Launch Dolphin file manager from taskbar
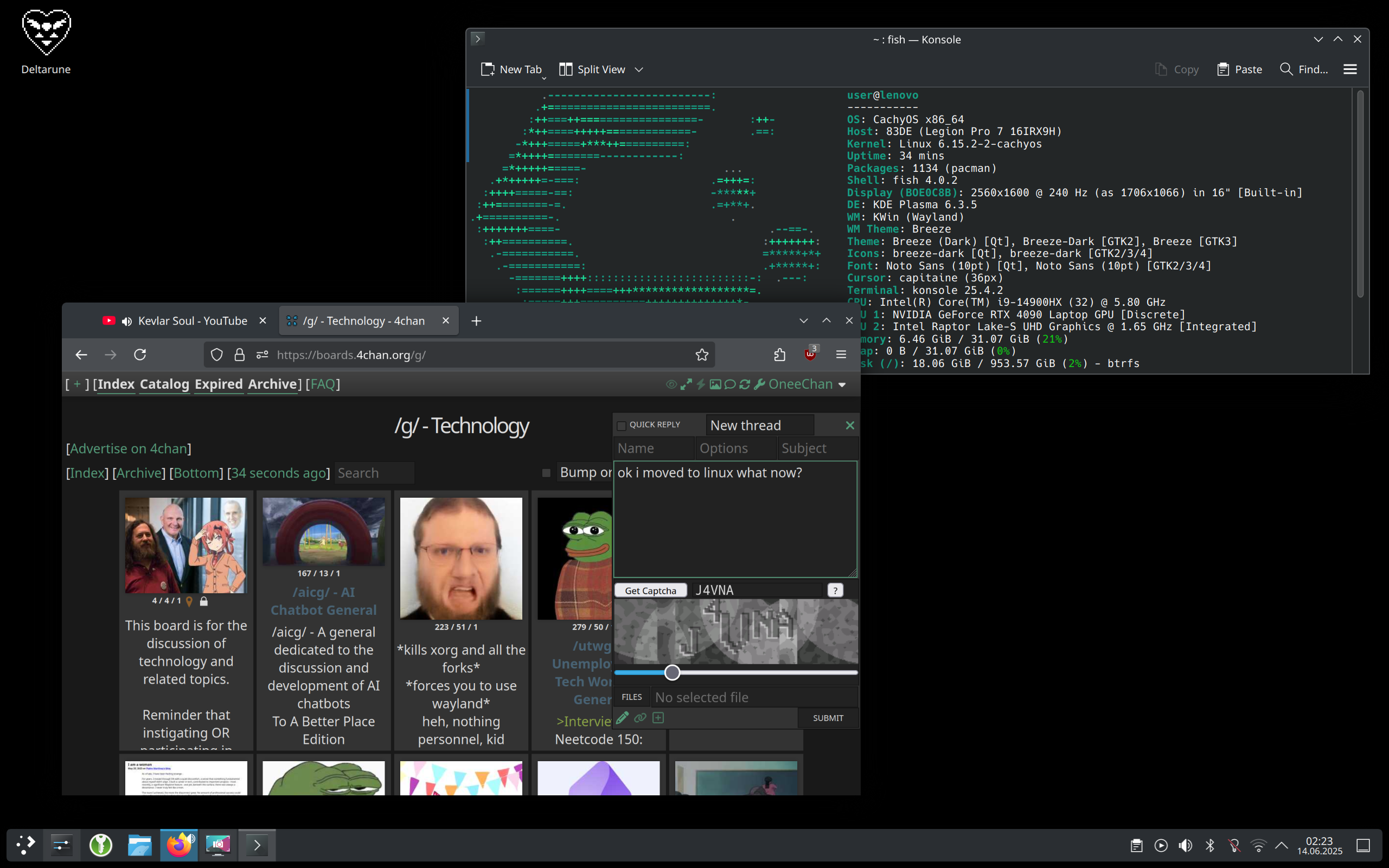 (139, 845)
